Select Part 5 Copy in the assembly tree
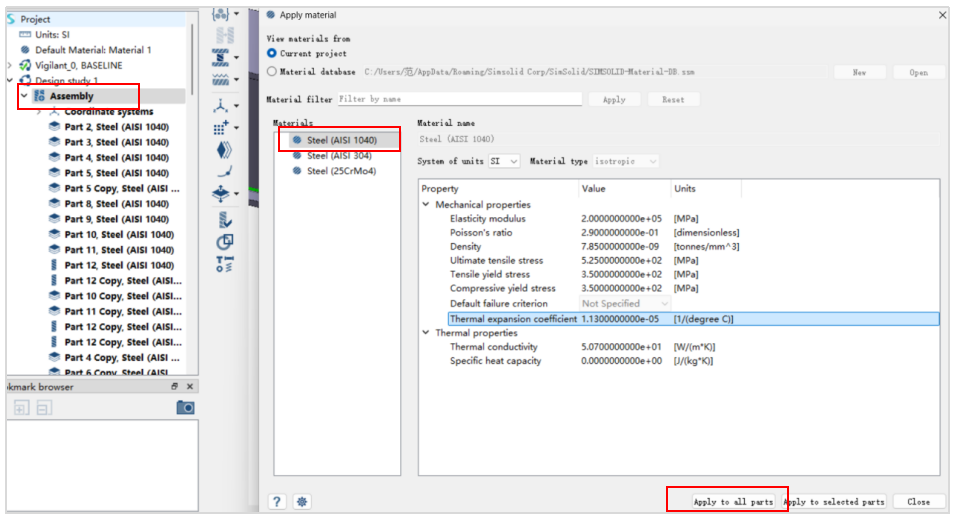The image size is (957, 521). pos(122,189)
